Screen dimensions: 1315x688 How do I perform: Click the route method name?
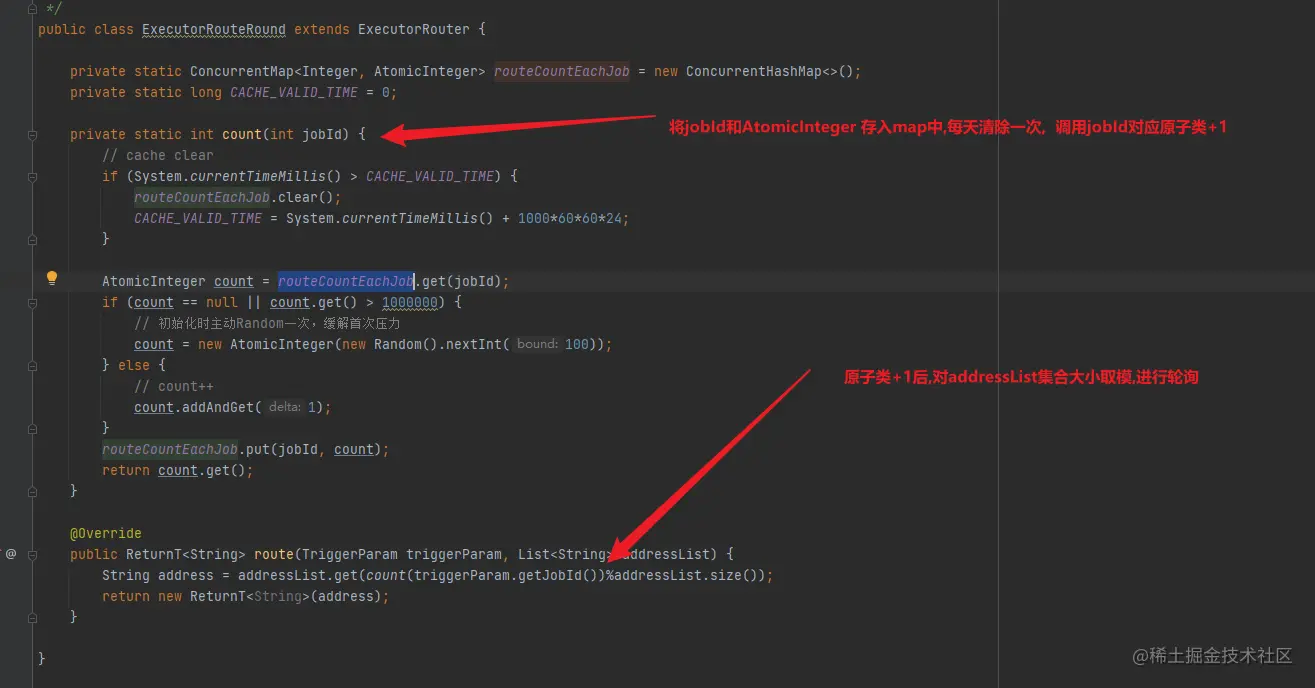274,554
